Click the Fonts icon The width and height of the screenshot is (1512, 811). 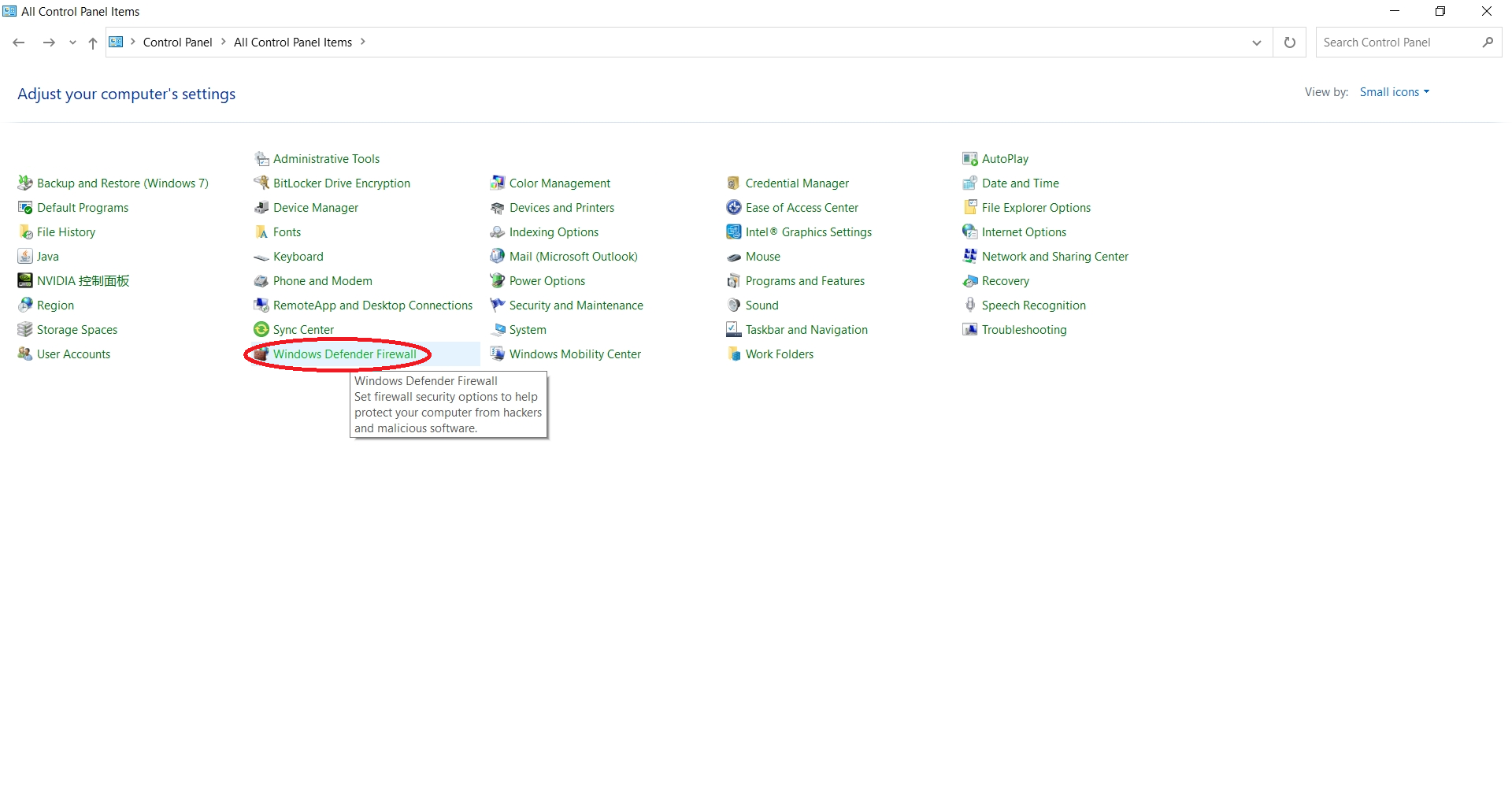tap(261, 232)
